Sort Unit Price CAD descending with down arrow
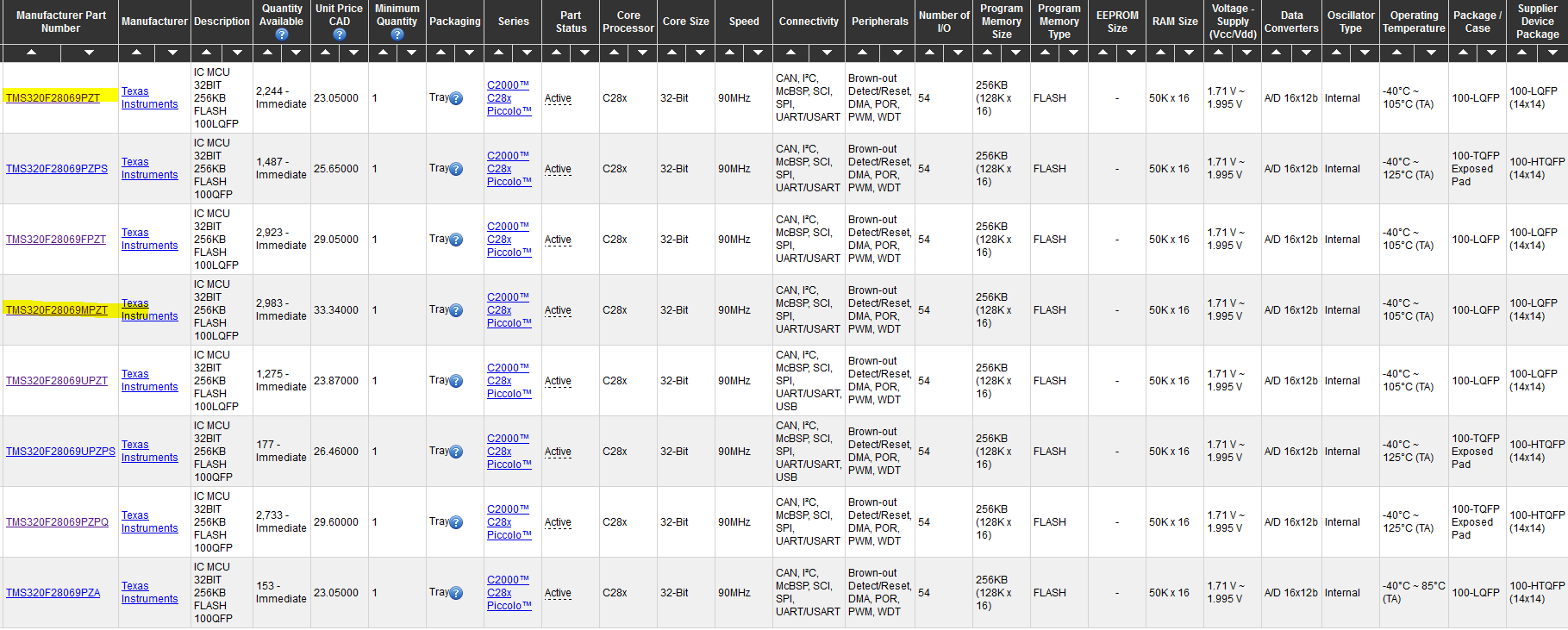 click(x=353, y=53)
